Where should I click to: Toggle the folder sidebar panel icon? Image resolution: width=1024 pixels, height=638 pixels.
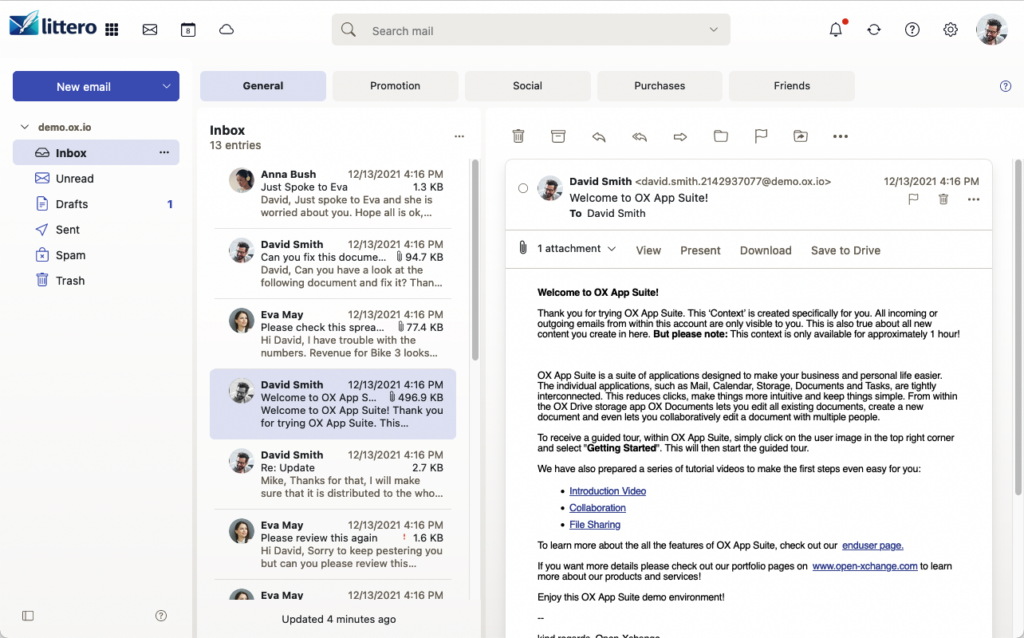tap(27, 616)
